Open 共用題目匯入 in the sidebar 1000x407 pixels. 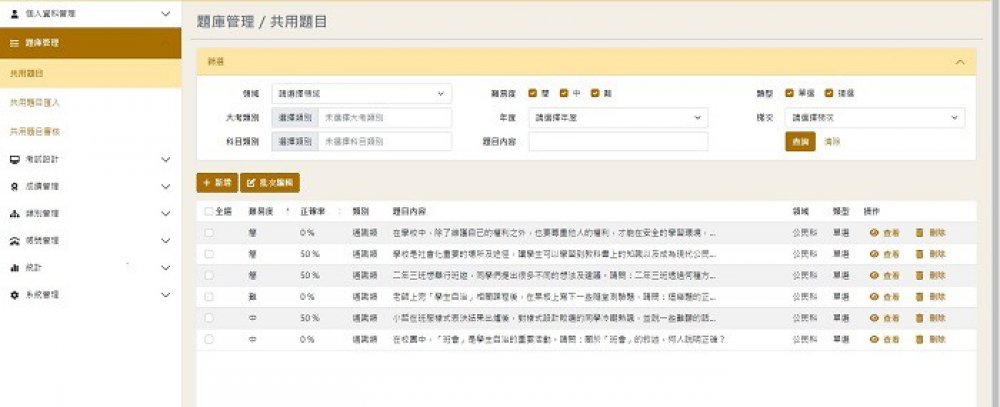coord(36,102)
